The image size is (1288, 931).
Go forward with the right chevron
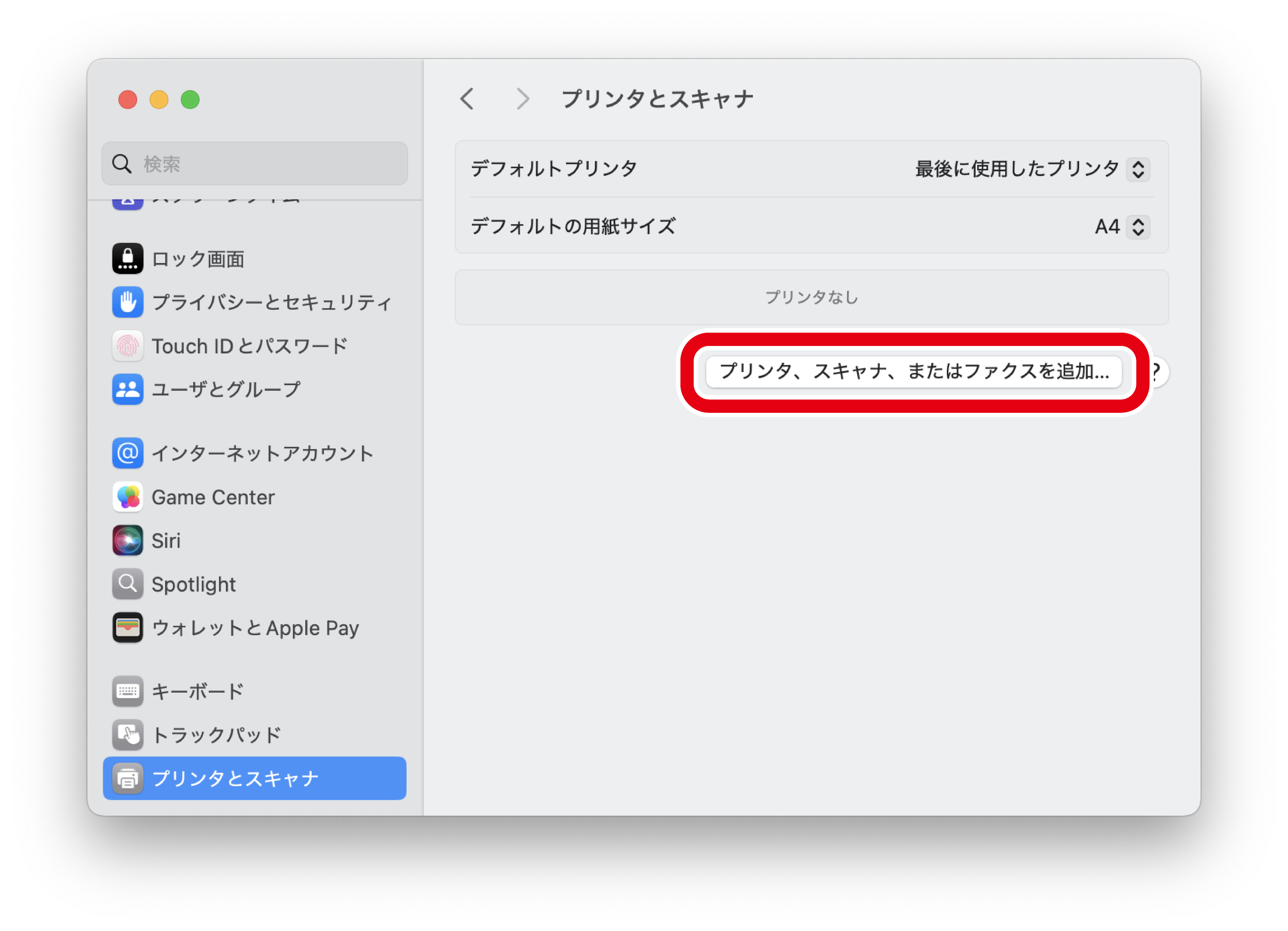tap(522, 99)
